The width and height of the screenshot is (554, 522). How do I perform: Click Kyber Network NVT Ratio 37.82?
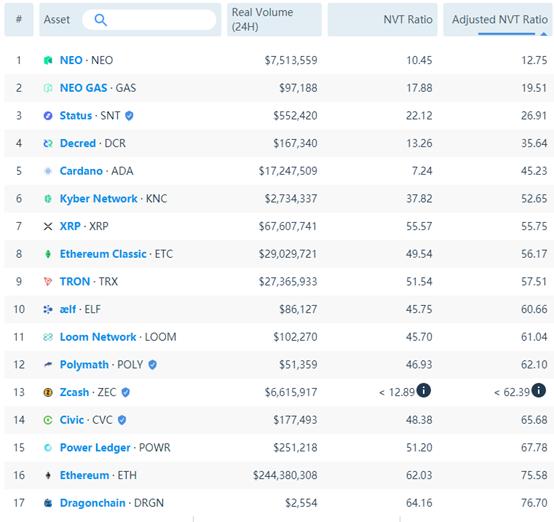click(419, 199)
